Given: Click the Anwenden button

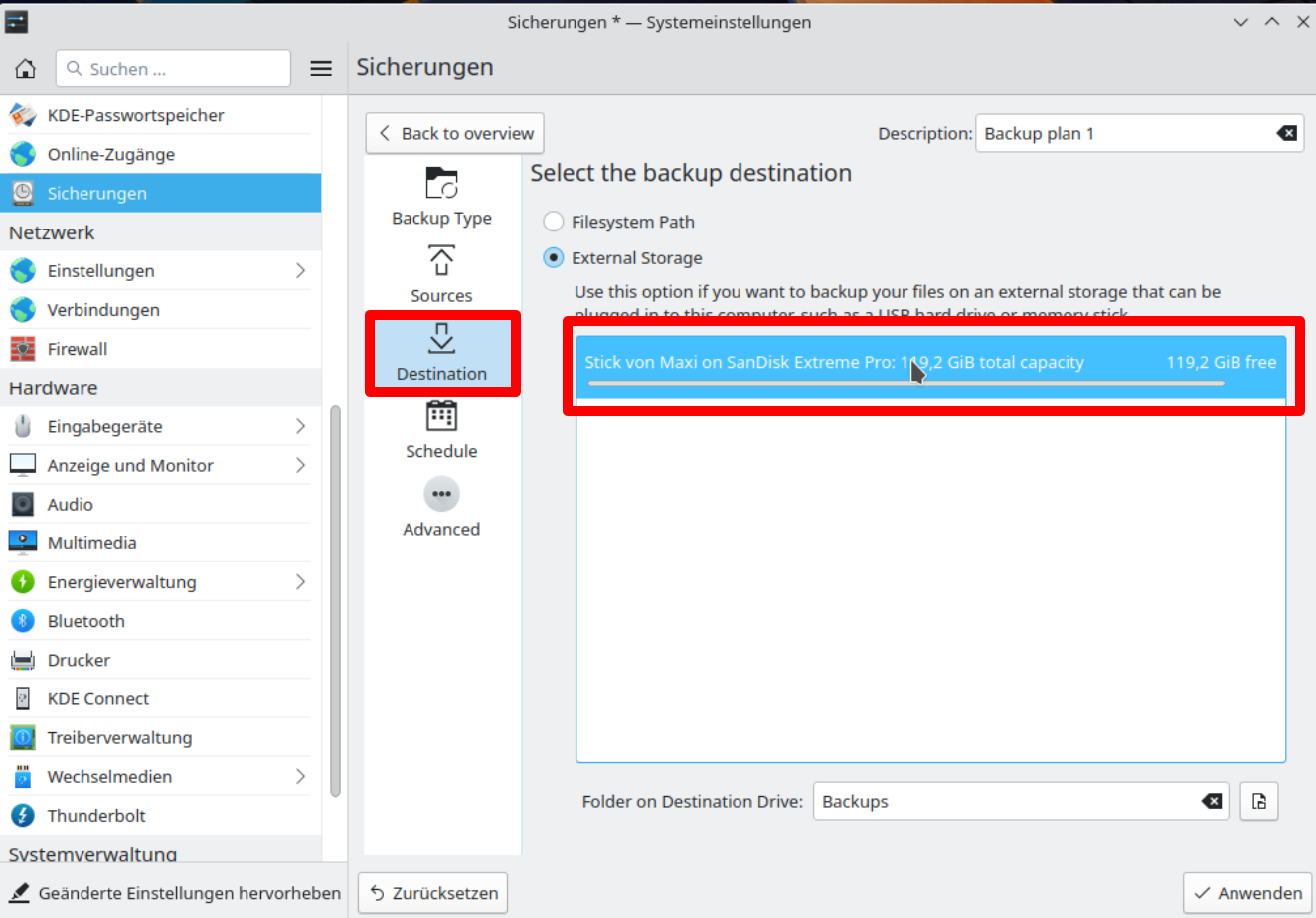Looking at the screenshot, I should [1247, 893].
